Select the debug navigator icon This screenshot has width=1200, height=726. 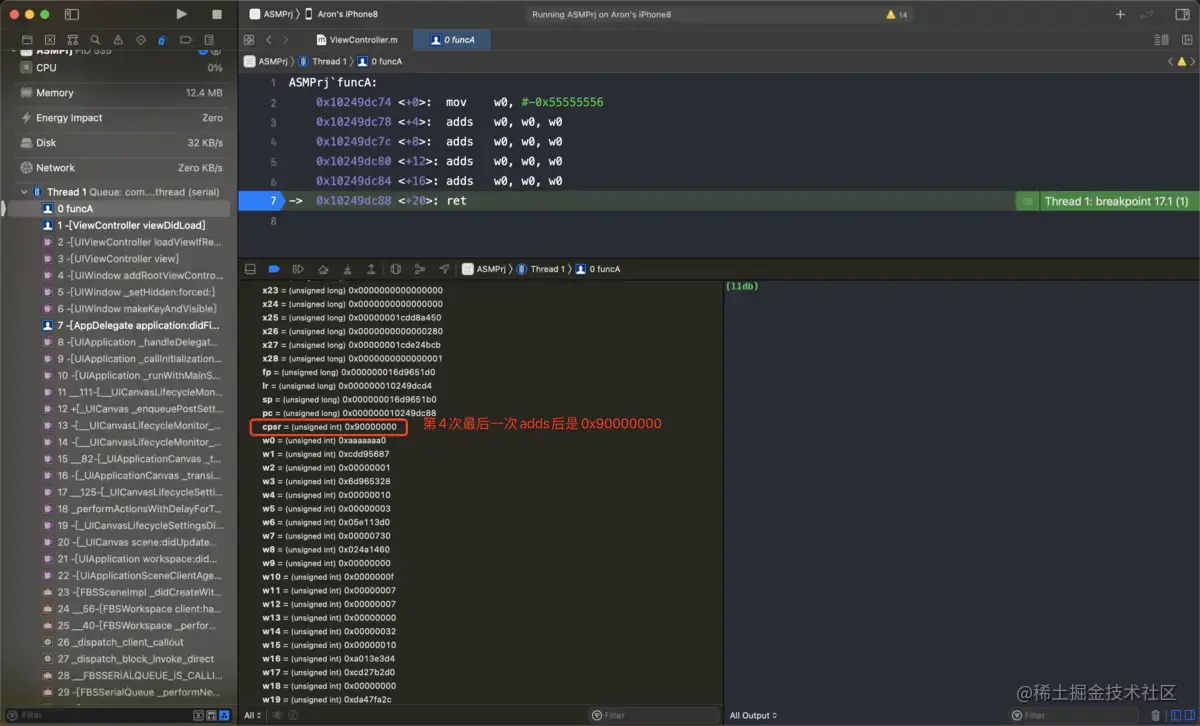[x=163, y=40]
